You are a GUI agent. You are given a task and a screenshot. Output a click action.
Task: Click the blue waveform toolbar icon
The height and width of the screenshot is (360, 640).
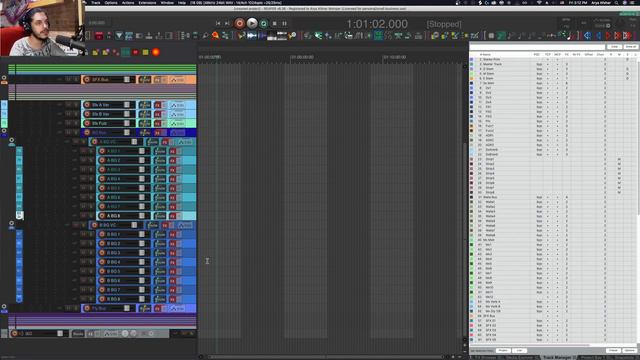252,36
